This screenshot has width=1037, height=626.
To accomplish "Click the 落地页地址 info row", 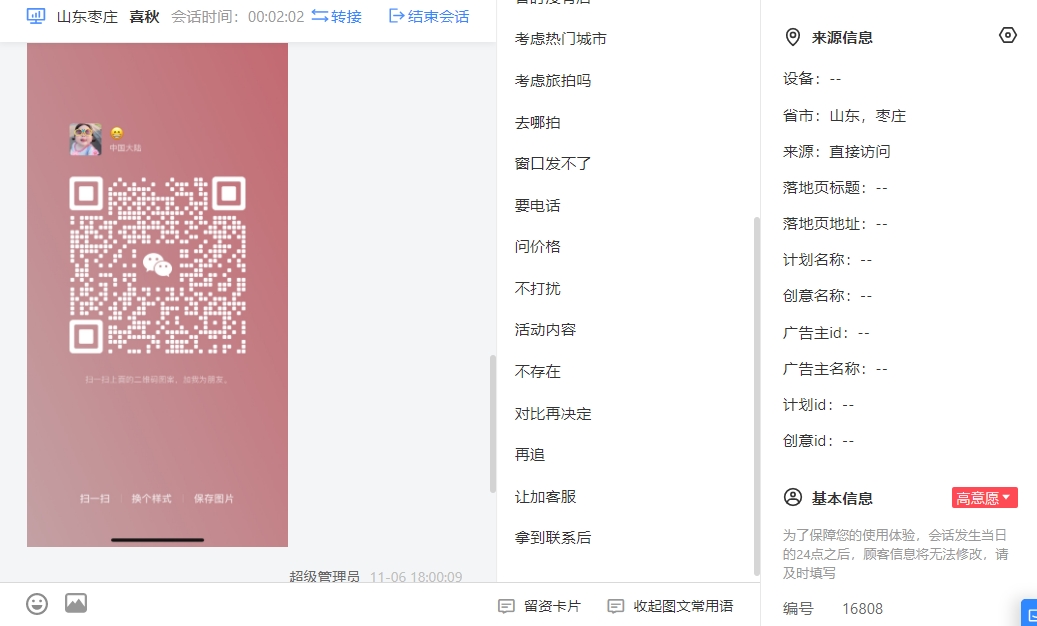I will coord(835,224).
